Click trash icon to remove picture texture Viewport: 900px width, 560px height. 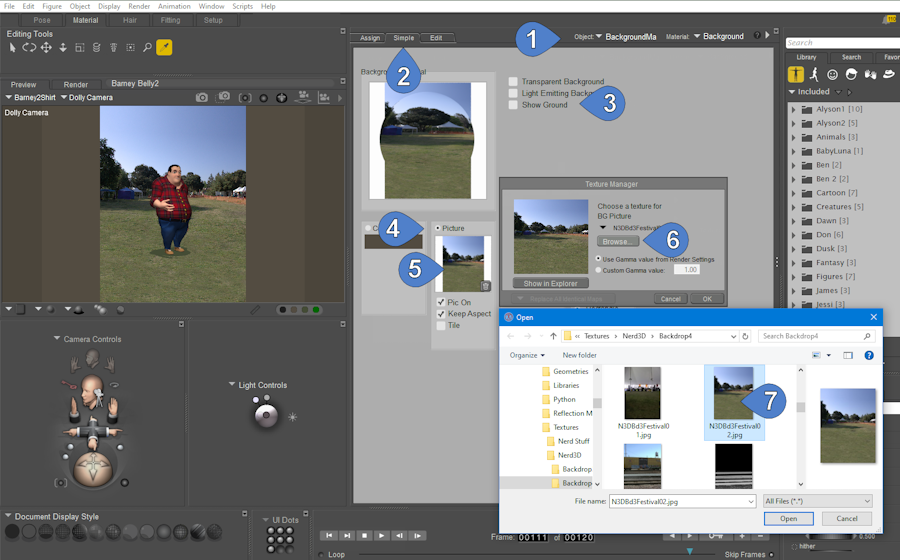coord(485,286)
